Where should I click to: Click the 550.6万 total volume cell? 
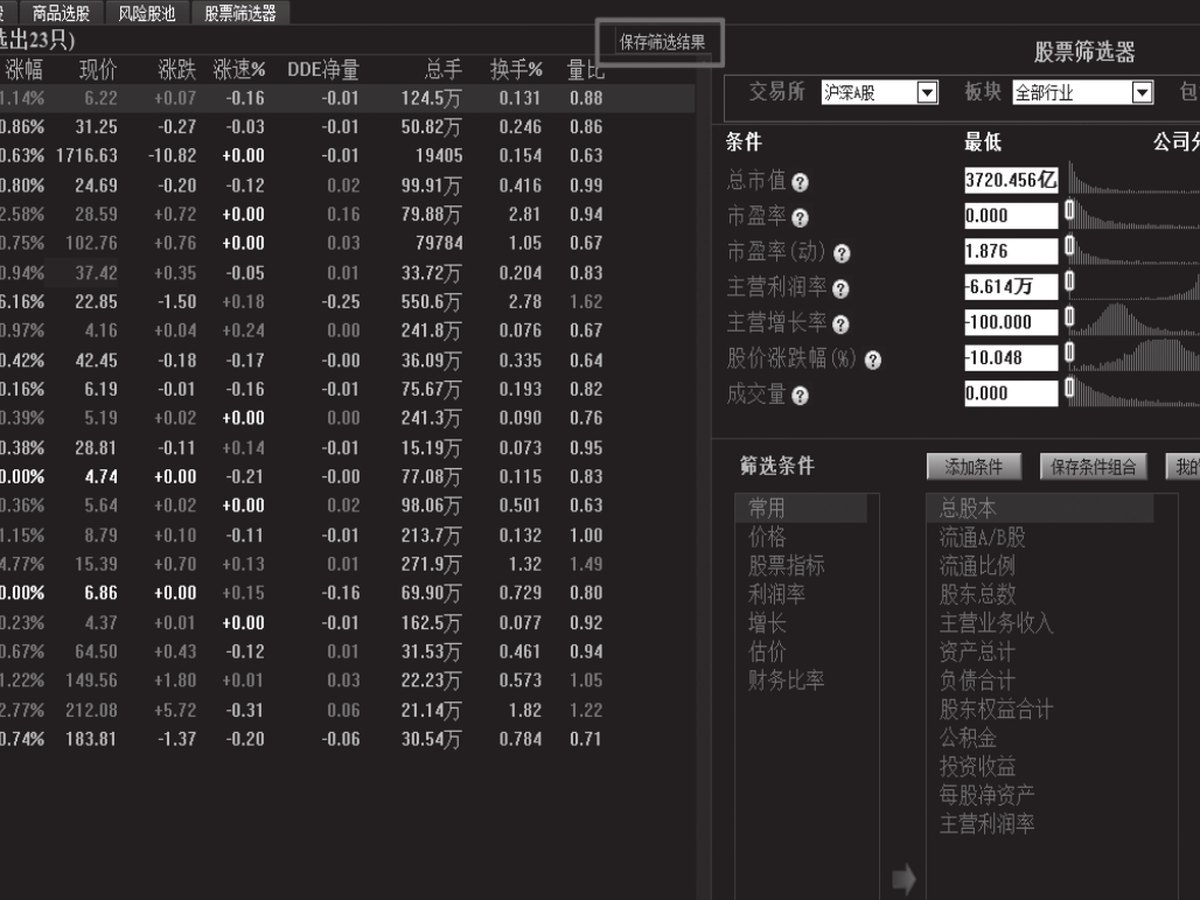(430, 302)
